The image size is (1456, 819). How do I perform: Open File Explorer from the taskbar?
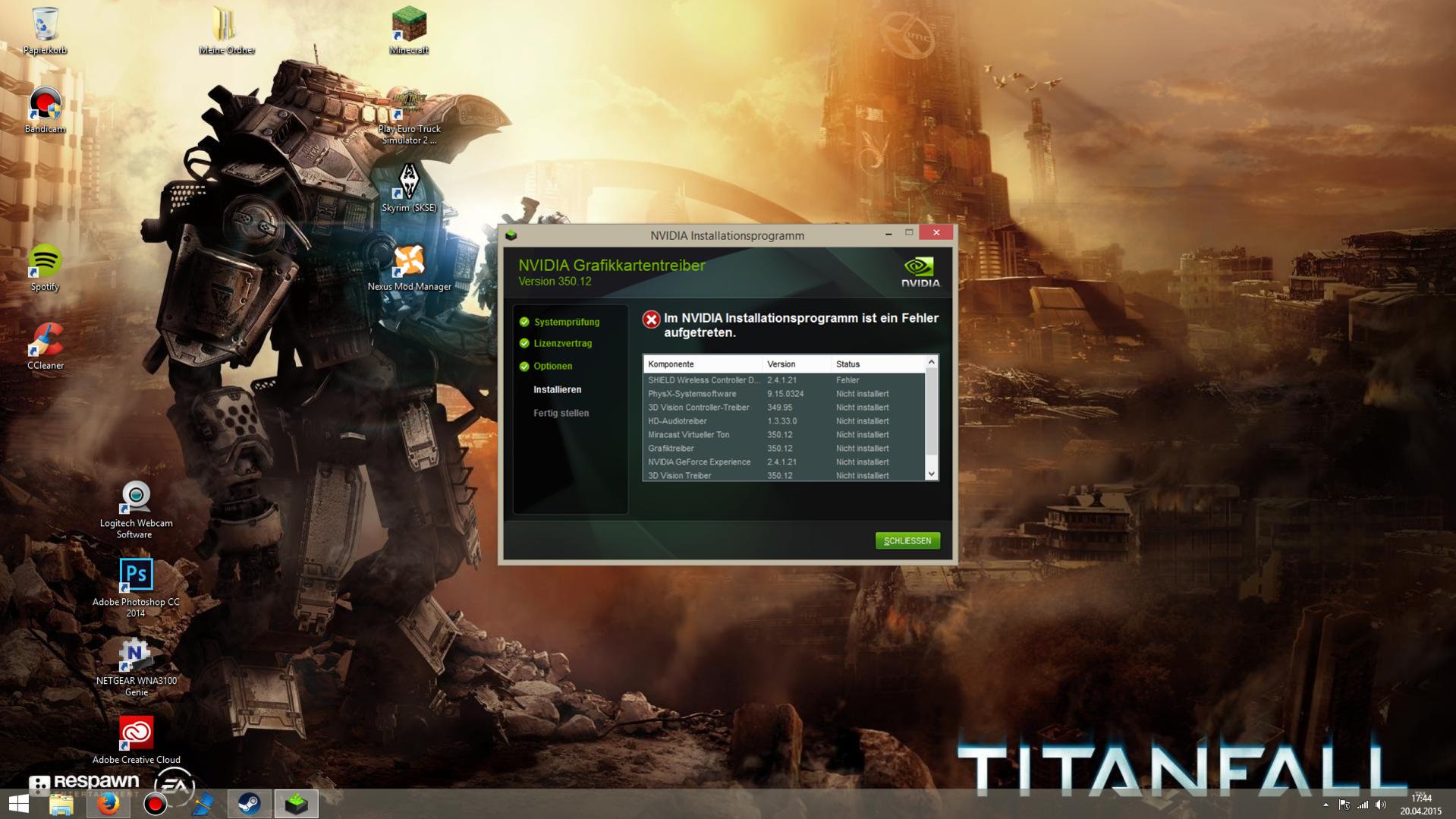point(61,804)
